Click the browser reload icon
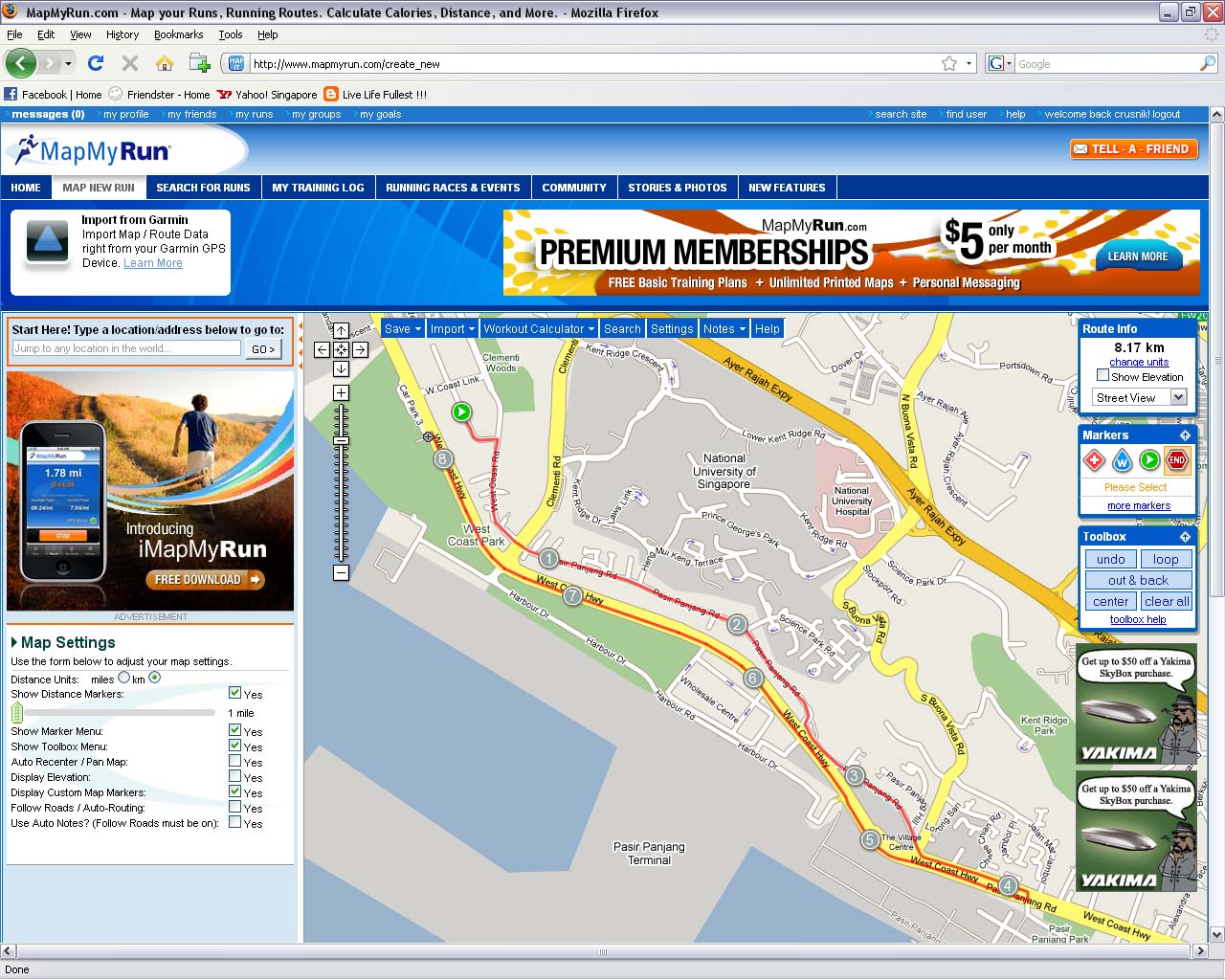The image size is (1225, 980). pos(95,63)
